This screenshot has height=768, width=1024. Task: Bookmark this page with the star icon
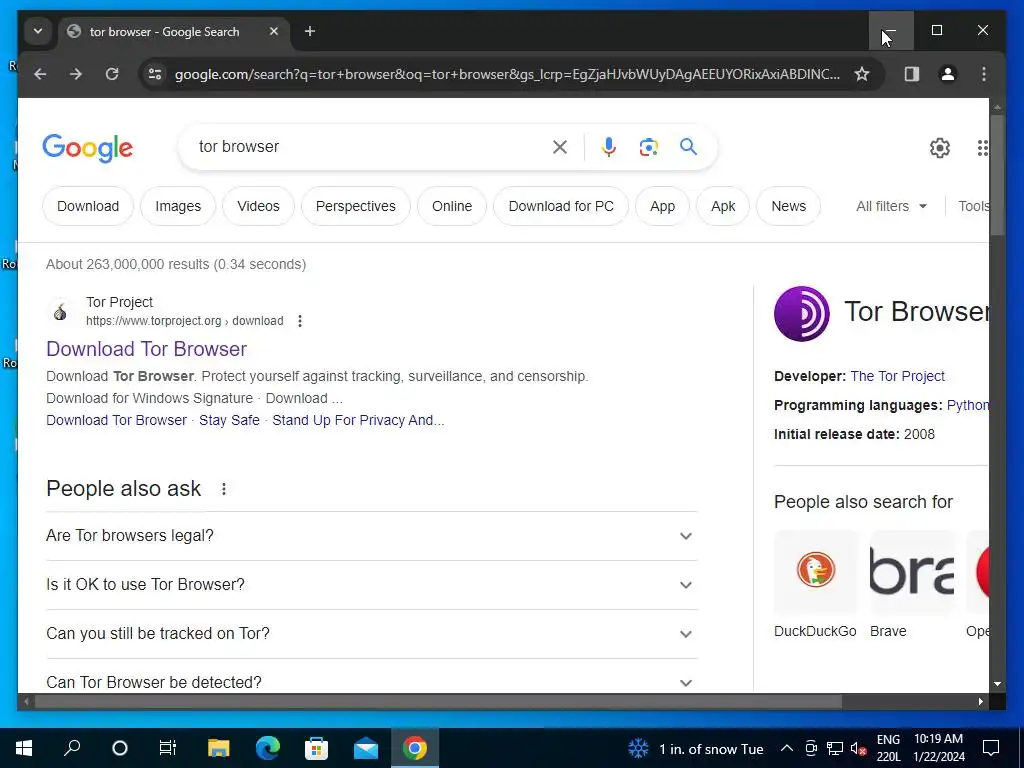[x=862, y=74]
